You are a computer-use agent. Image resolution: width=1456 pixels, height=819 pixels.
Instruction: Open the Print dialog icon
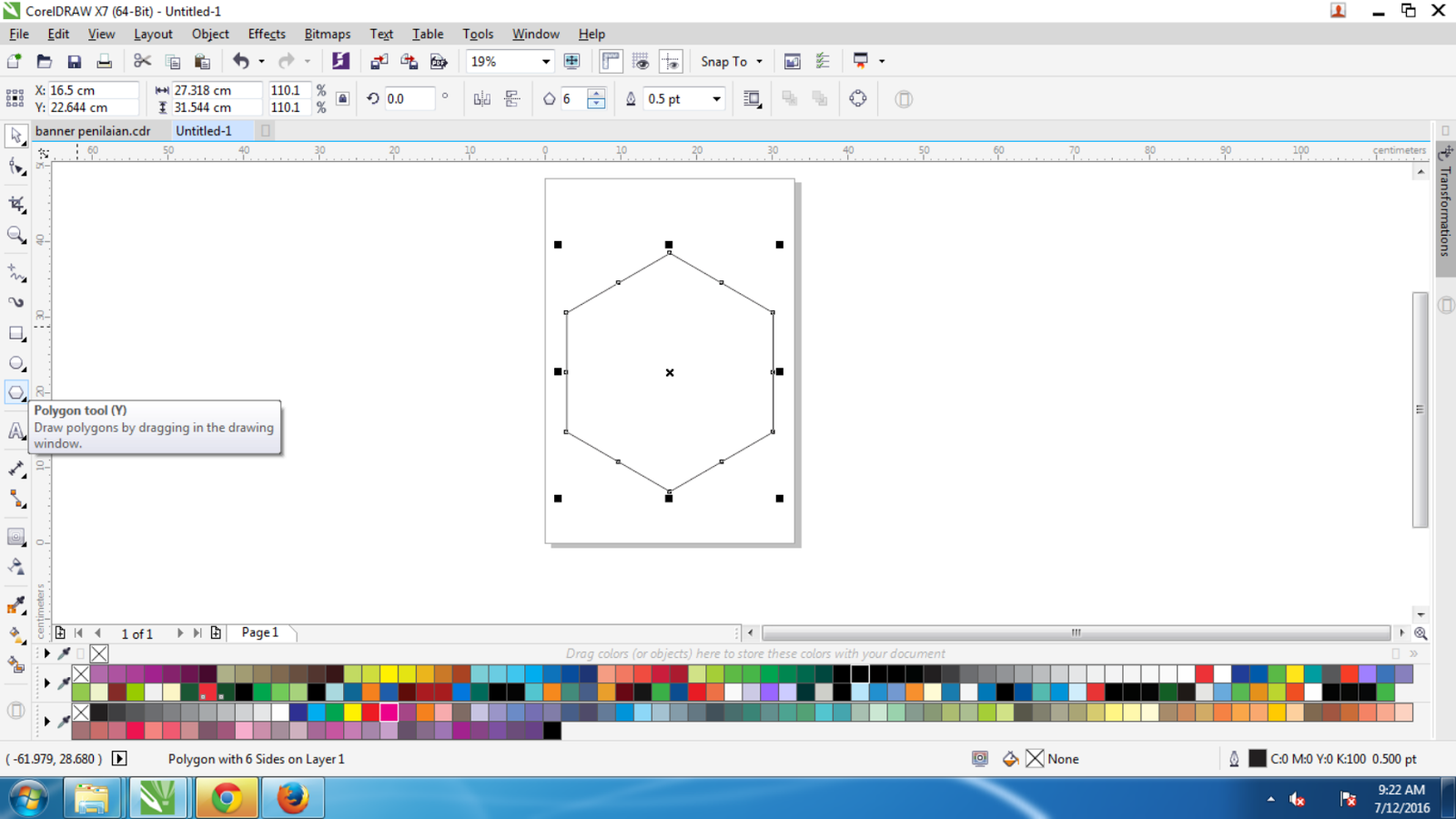(104, 61)
